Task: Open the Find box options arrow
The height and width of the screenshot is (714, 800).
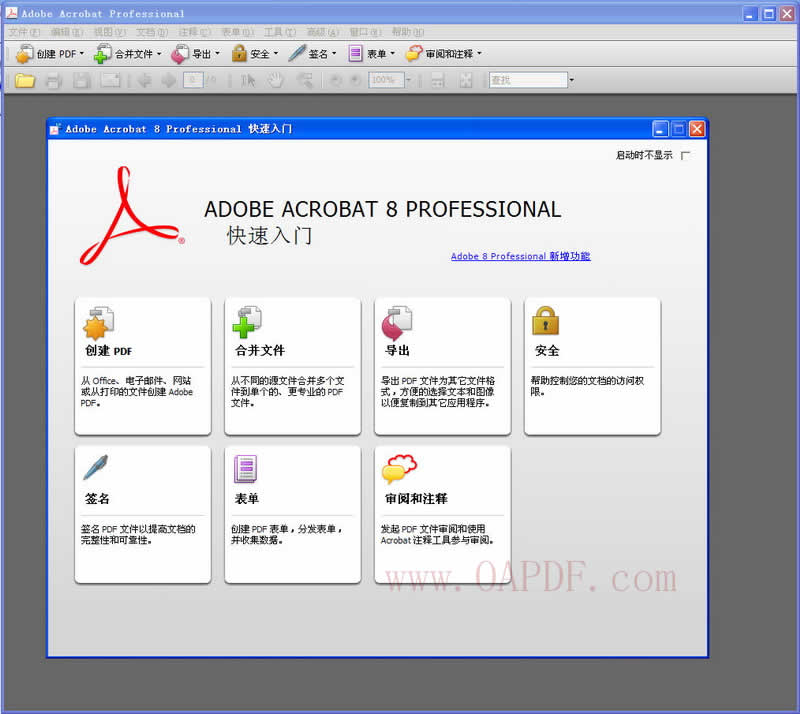Action: click(x=571, y=80)
